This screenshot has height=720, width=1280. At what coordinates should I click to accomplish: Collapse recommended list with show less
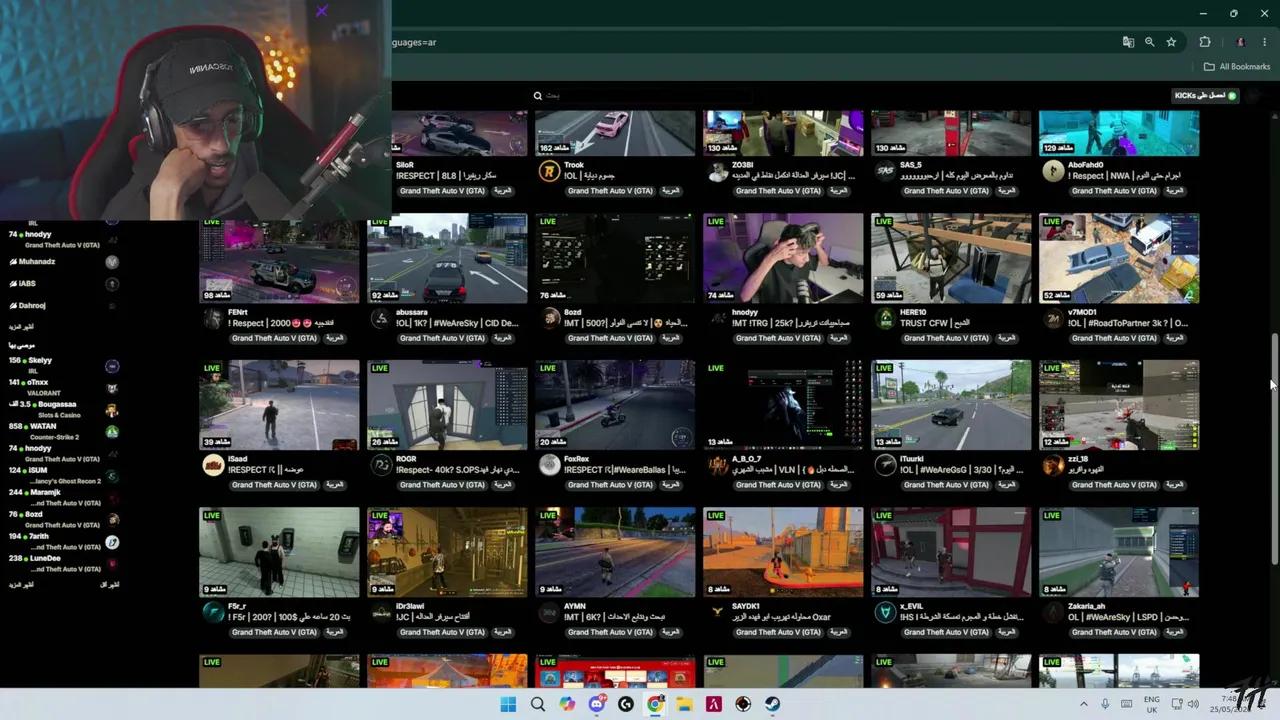[110, 584]
